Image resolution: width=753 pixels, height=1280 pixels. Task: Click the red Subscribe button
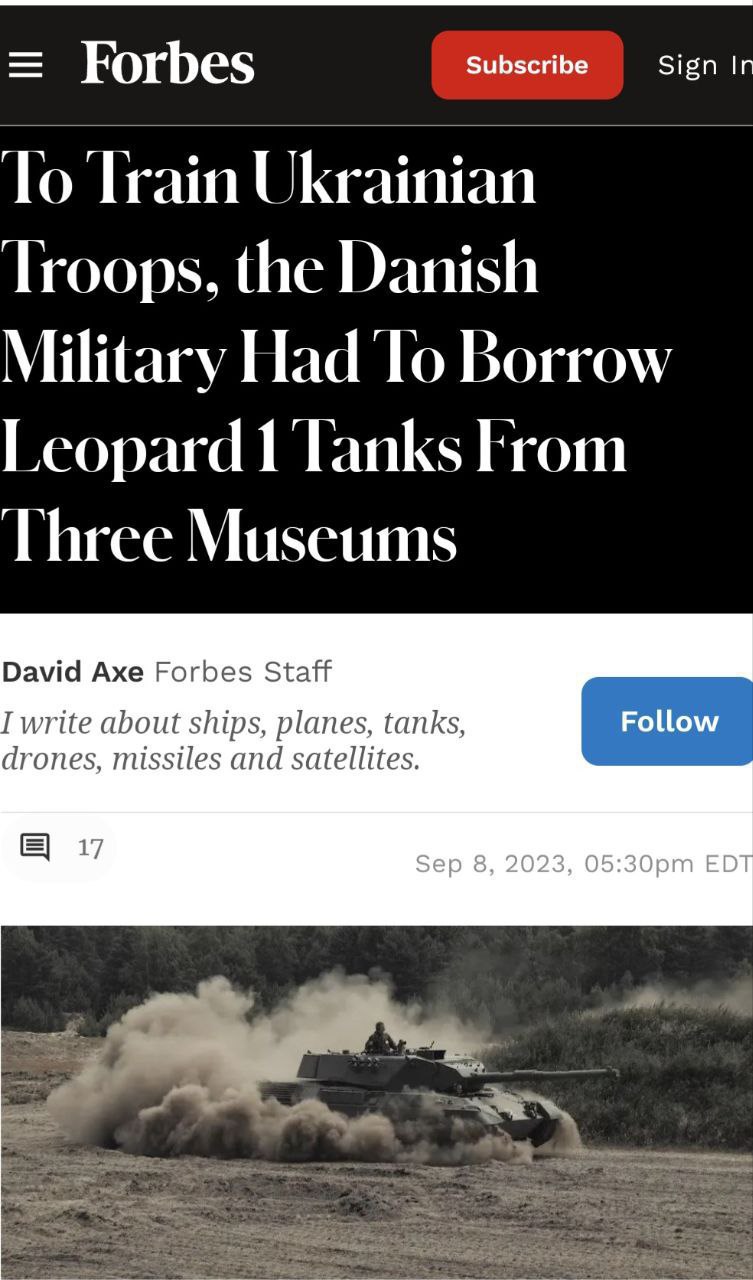(x=527, y=65)
